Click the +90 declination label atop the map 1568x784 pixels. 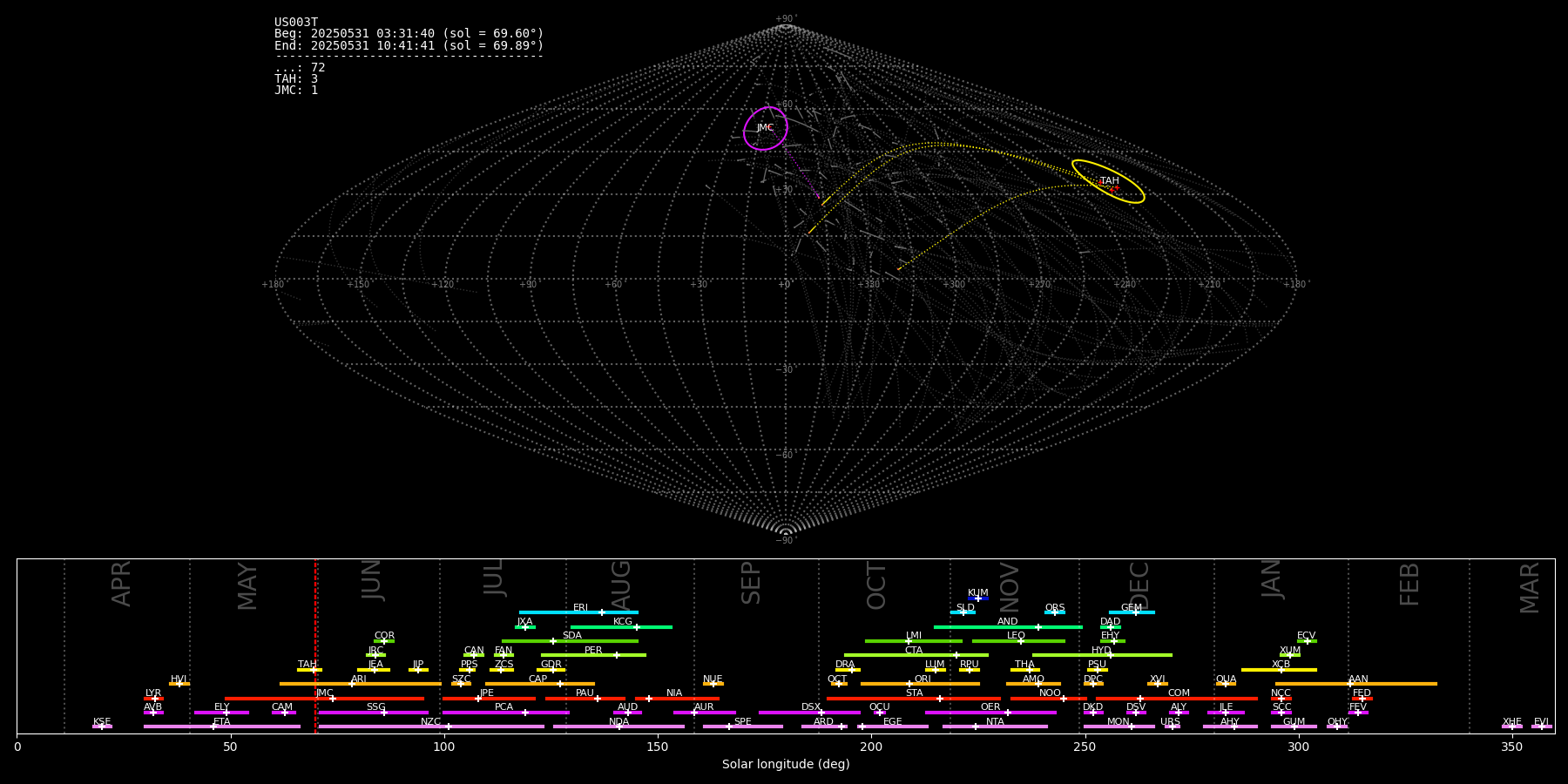click(786, 19)
